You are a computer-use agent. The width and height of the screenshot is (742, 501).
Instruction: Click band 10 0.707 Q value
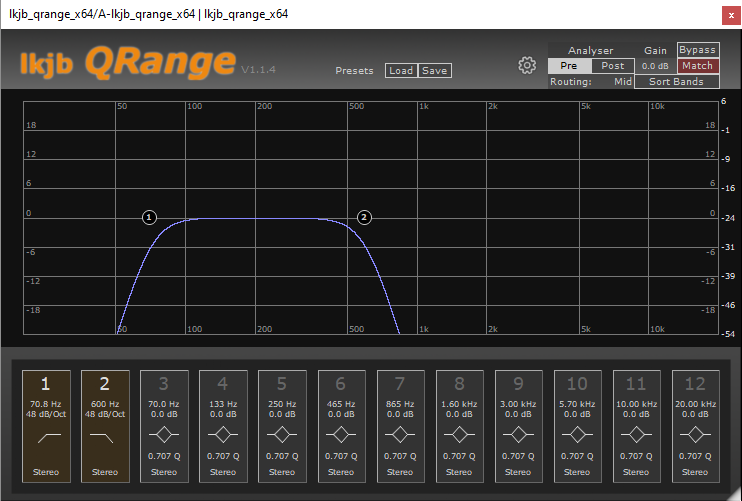point(577,456)
